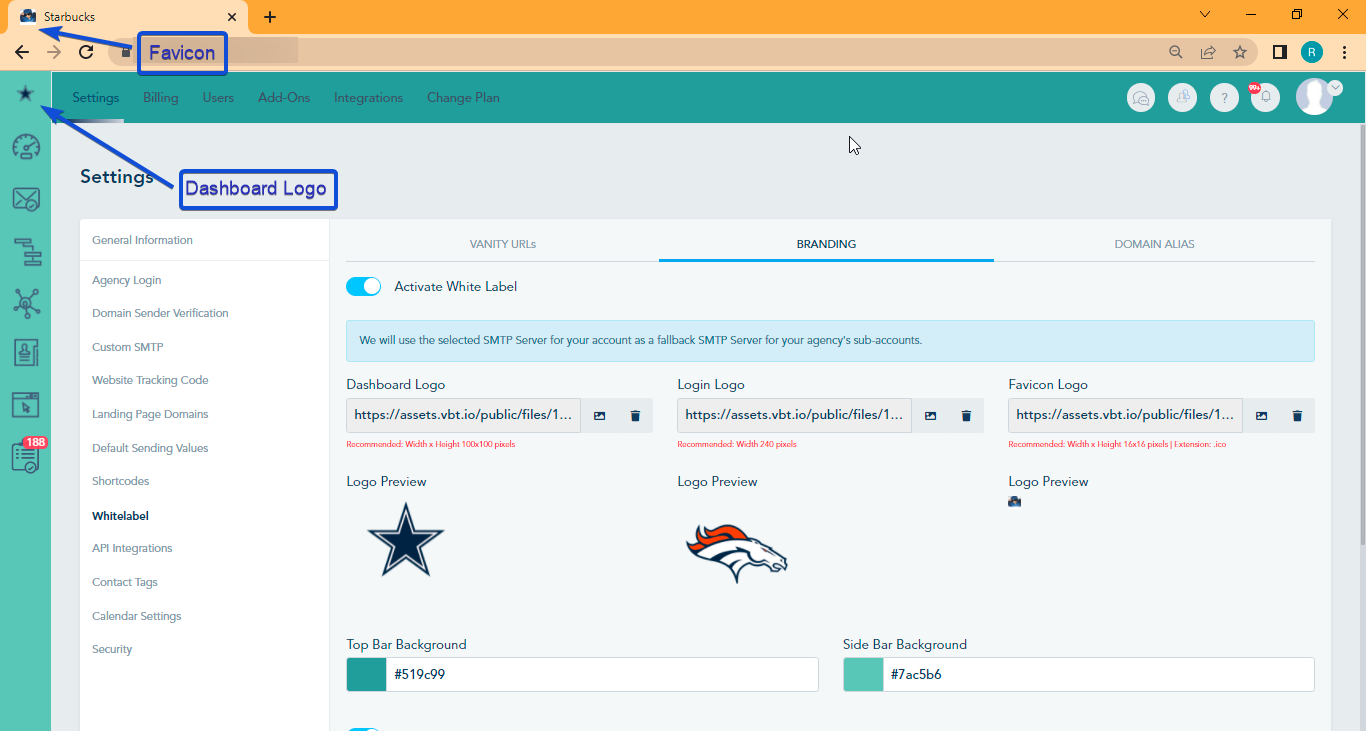Delete the Login Logo image
This screenshot has width=1366, height=731.
[x=966, y=416]
